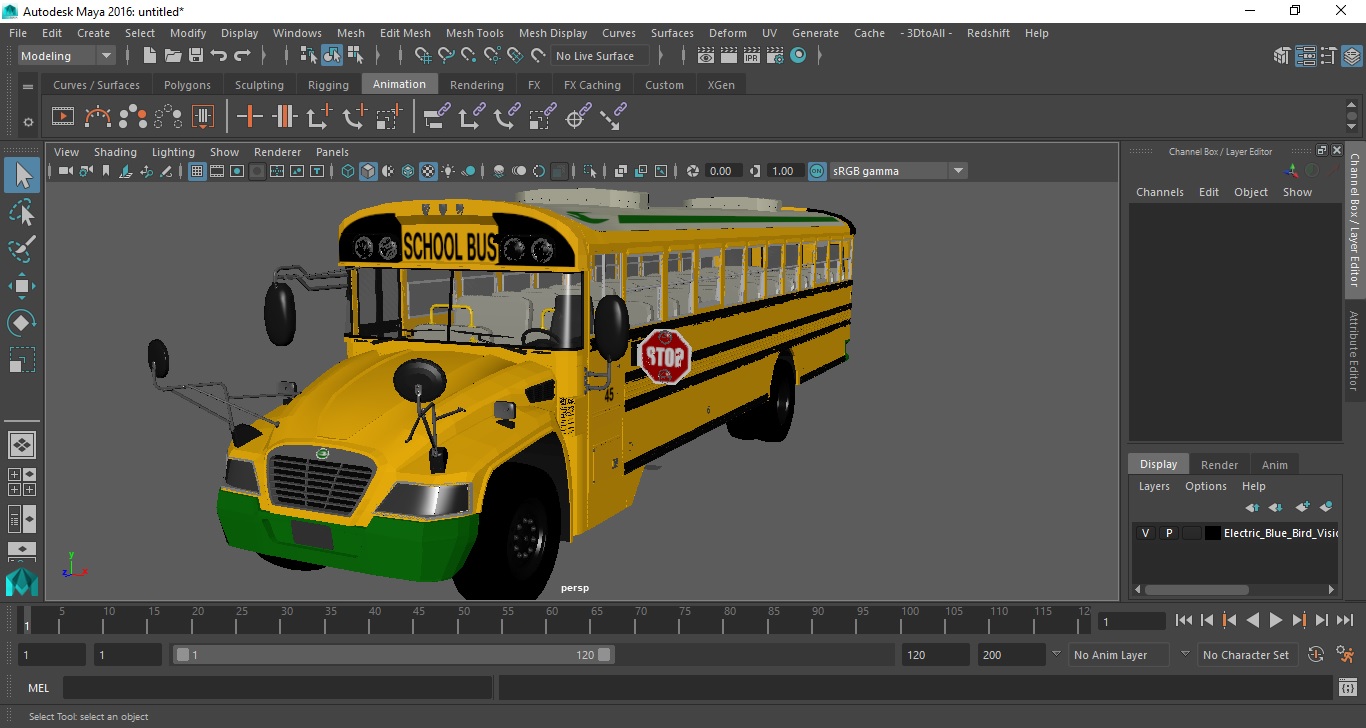
Task: Jump to the end of playback range
Action: [1344, 620]
